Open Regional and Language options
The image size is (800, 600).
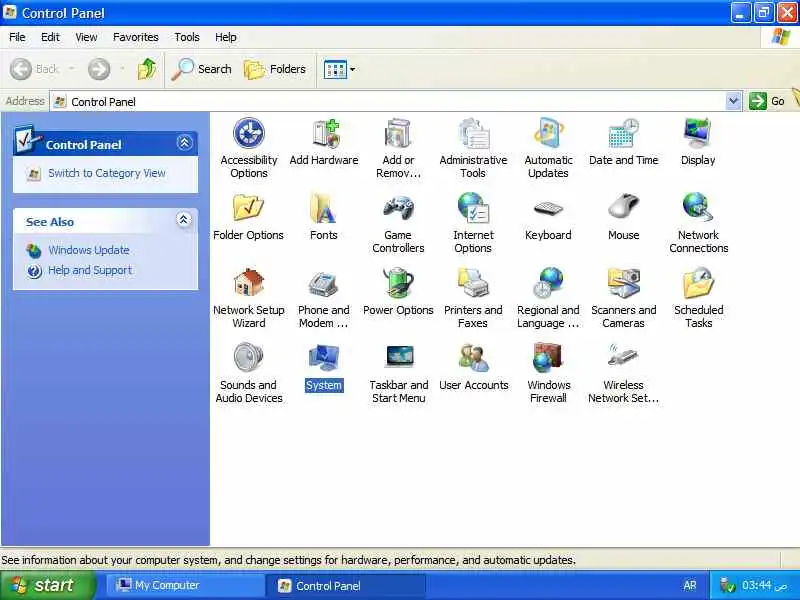tap(548, 298)
